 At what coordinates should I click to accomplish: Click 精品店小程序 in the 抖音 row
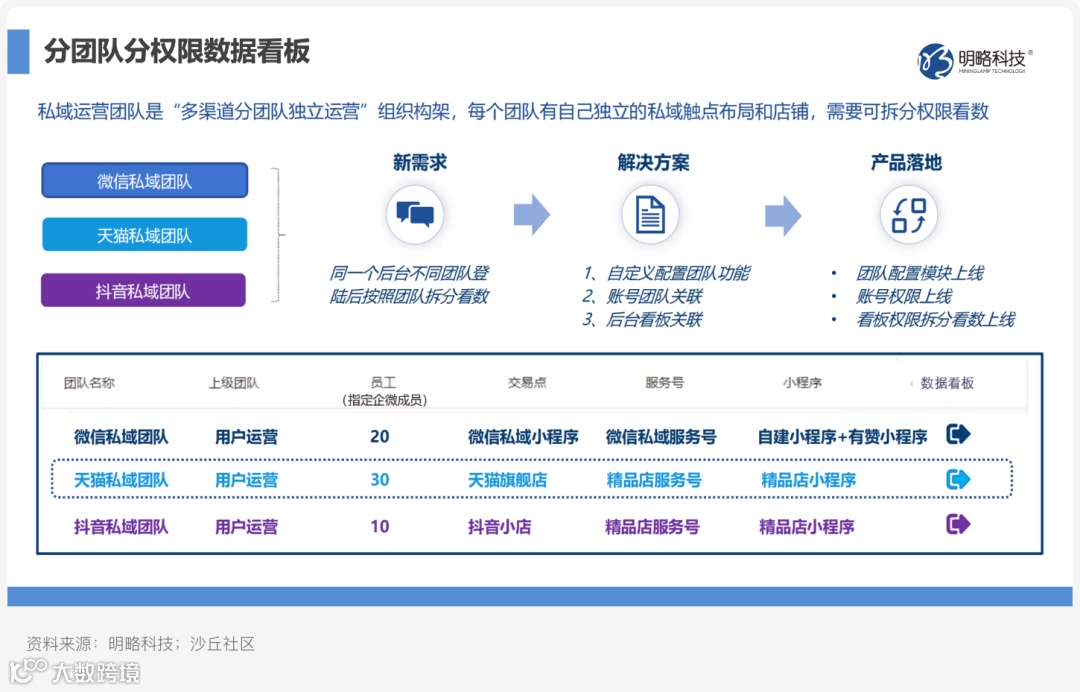[x=807, y=527]
